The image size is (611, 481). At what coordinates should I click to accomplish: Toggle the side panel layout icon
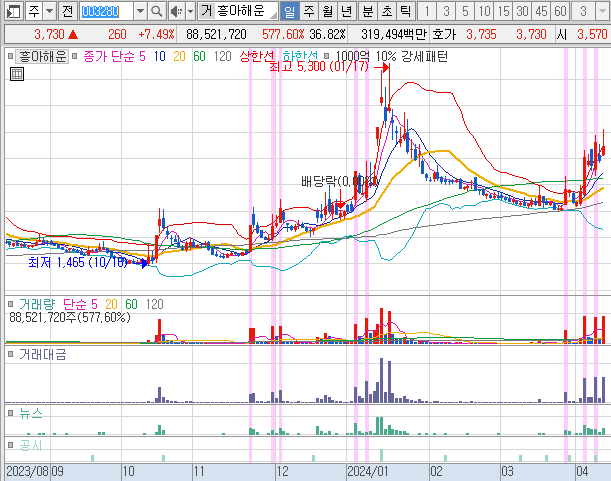14,11
